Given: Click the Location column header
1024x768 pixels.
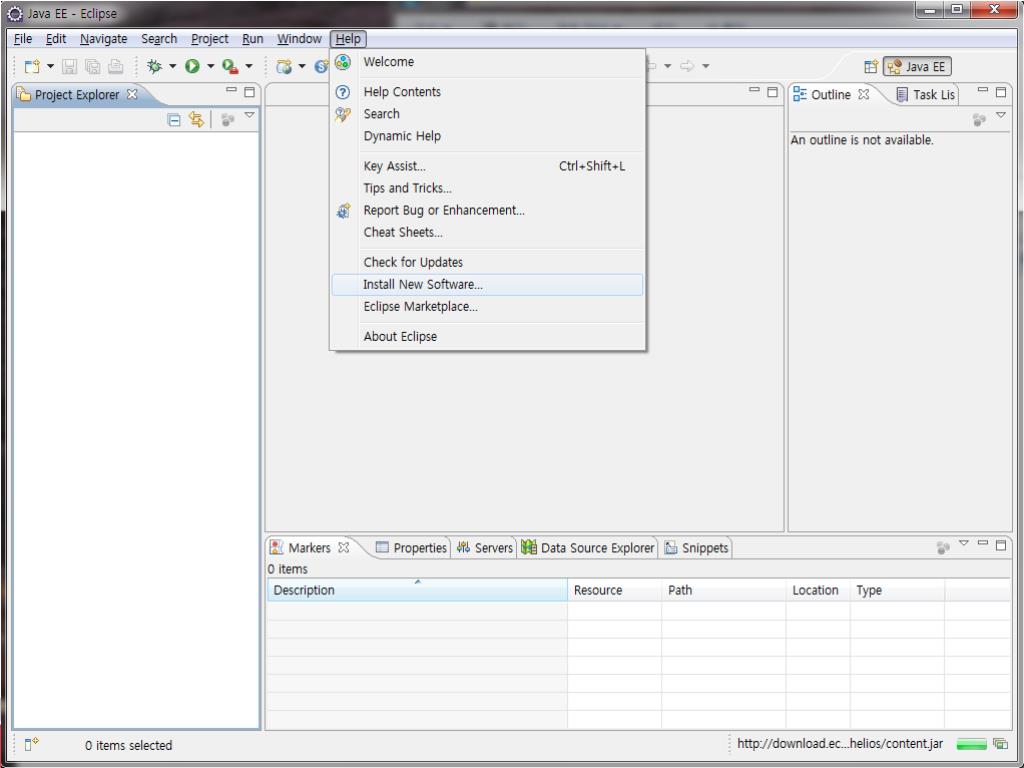Looking at the screenshot, I should pos(818,590).
